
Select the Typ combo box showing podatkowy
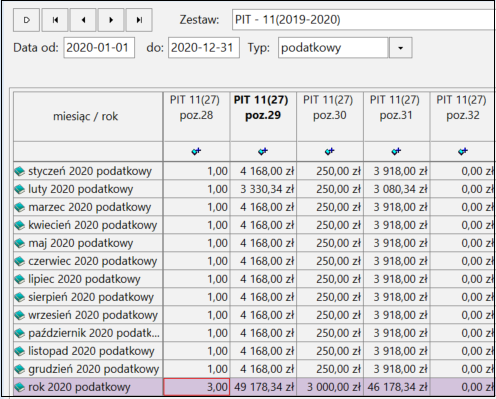pos(333,48)
